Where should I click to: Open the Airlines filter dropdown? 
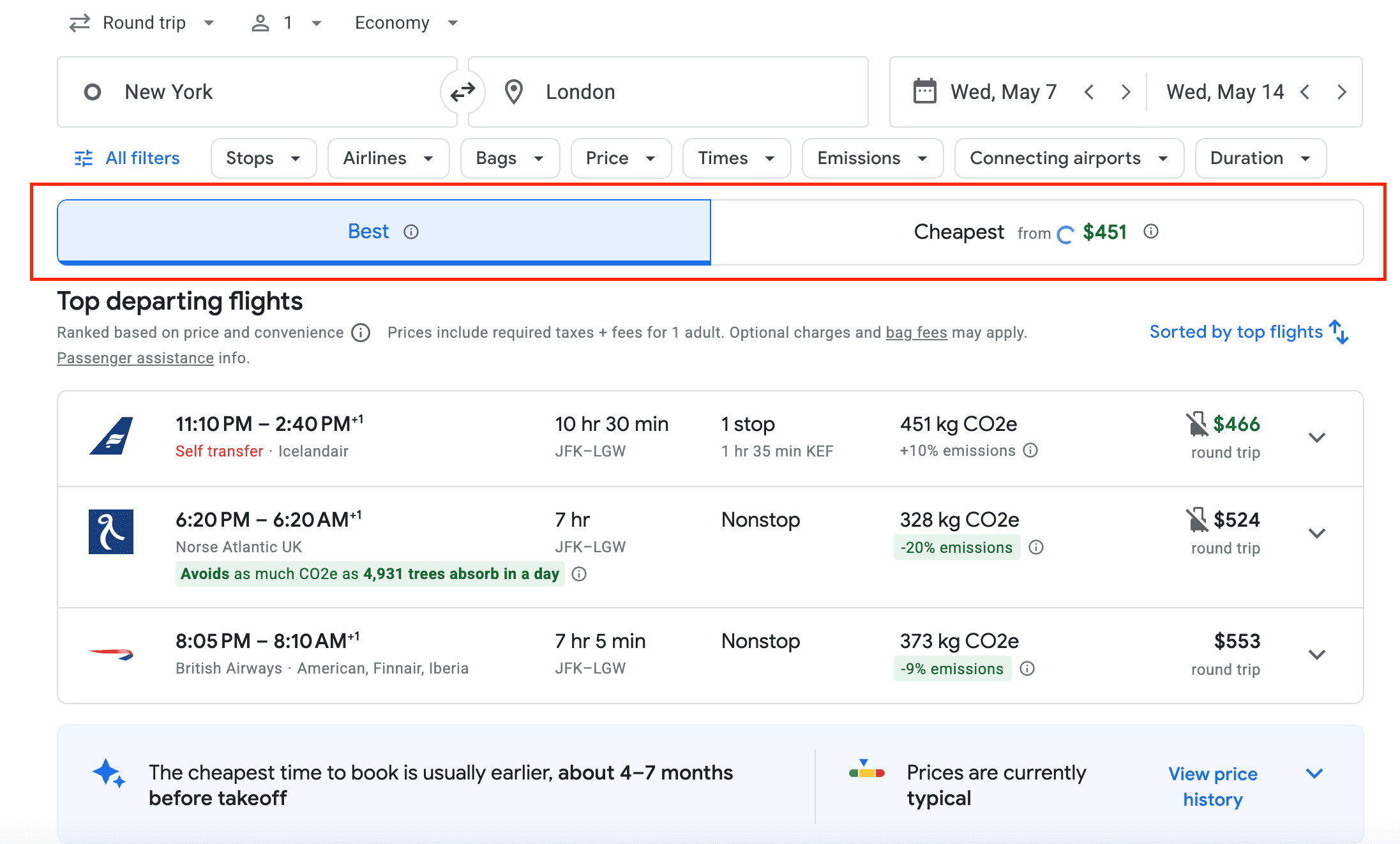coord(389,158)
